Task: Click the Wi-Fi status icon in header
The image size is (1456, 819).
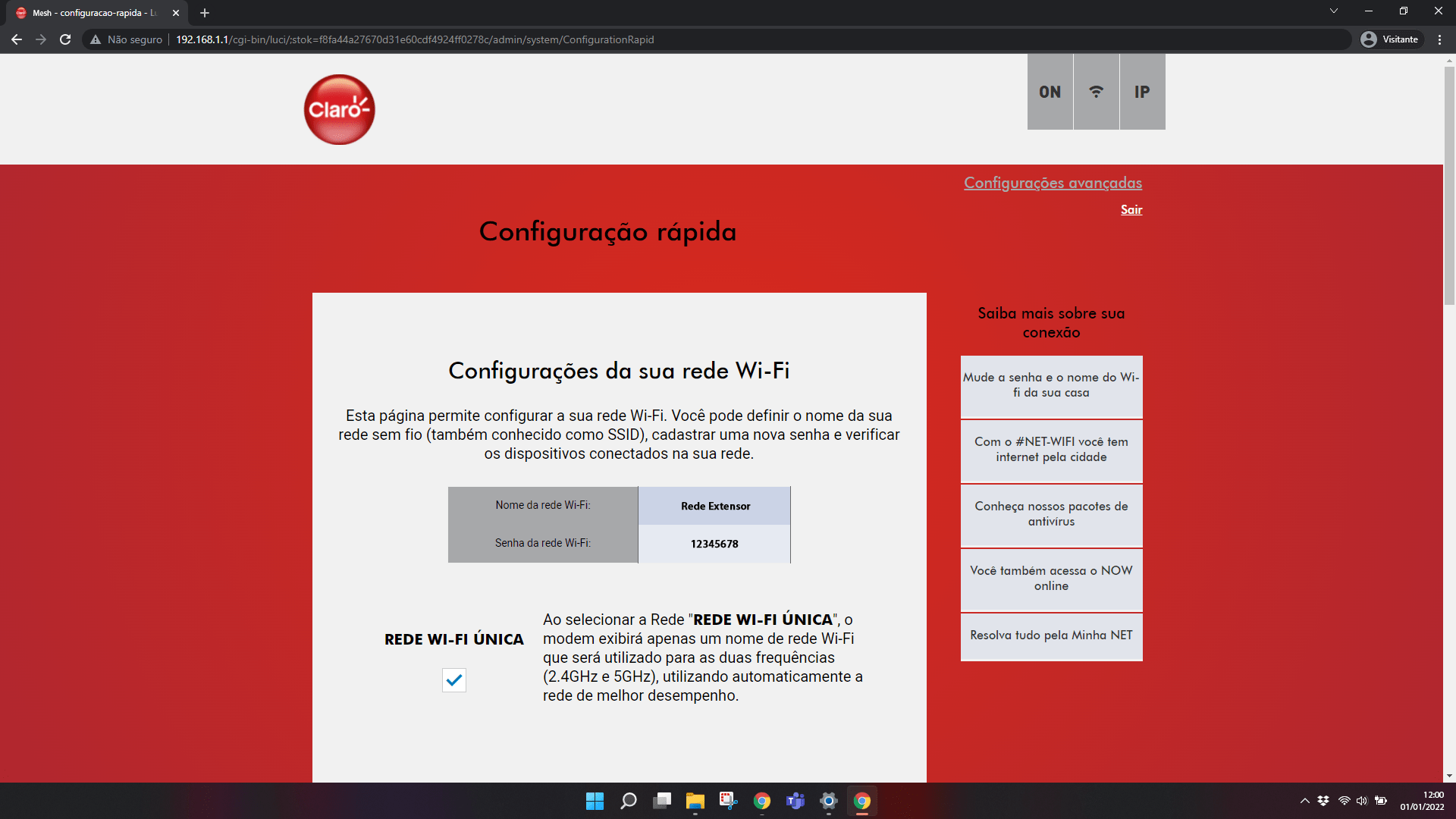Action: 1096,92
